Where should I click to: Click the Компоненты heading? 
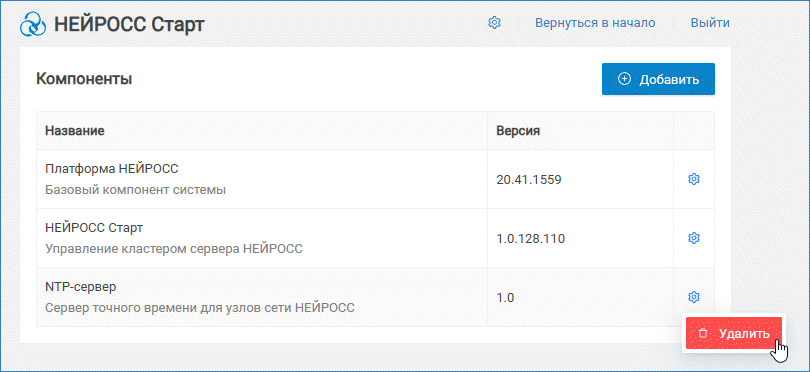click(x=84, y=79)
